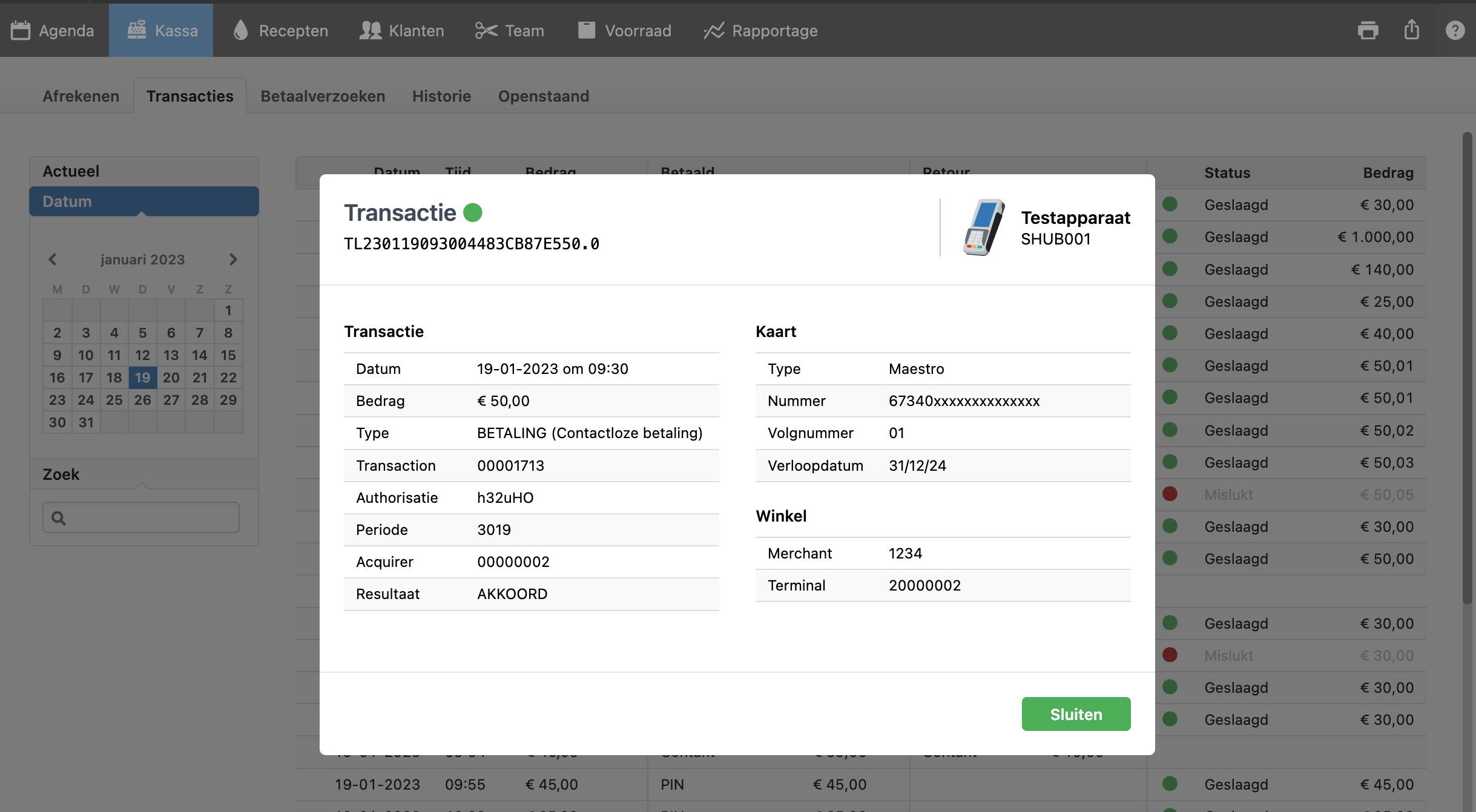Click the printer icon in top bar
The image size is (1476, 812).
point(1368,30)
